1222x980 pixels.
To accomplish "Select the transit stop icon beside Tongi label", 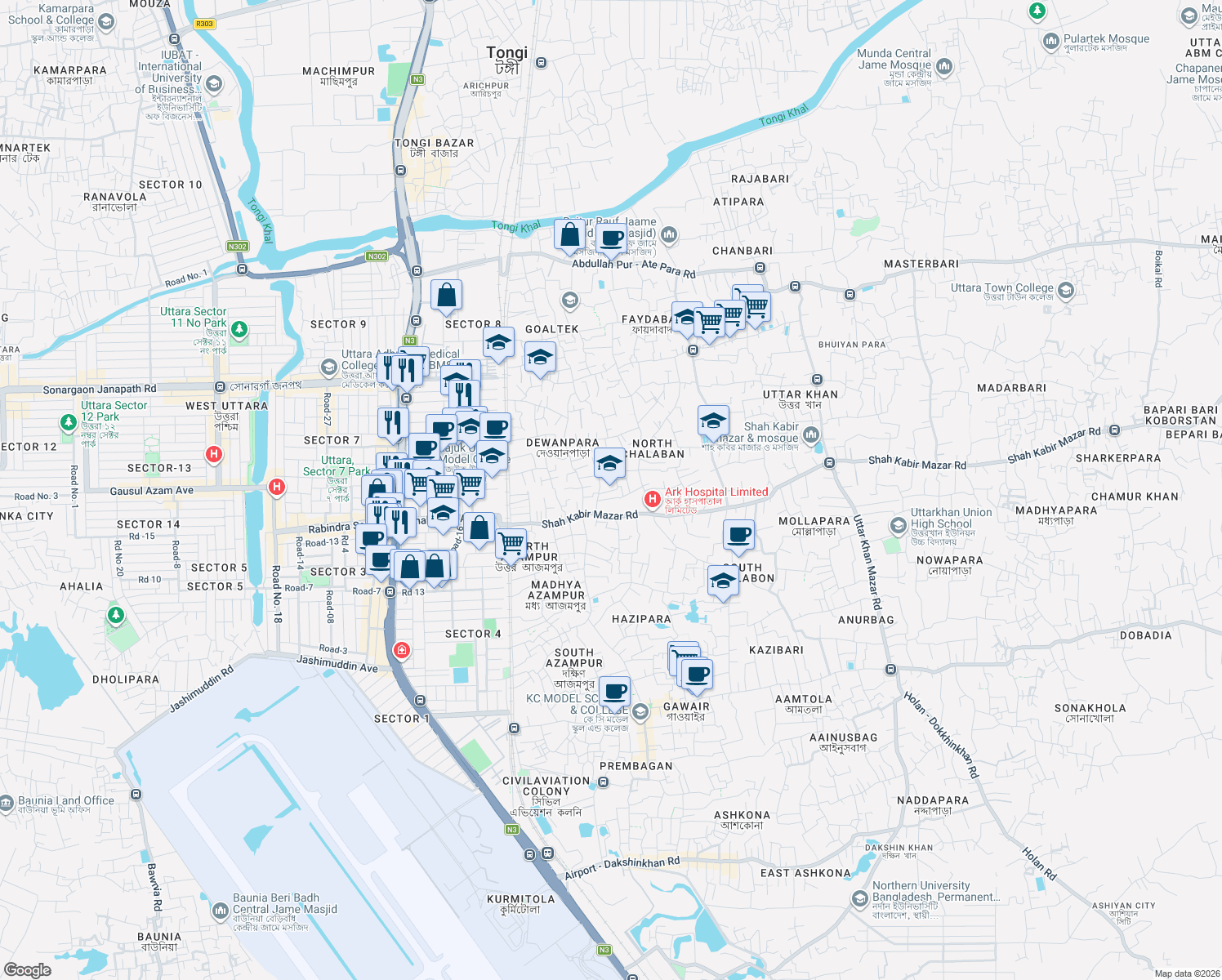I will 541,62.
